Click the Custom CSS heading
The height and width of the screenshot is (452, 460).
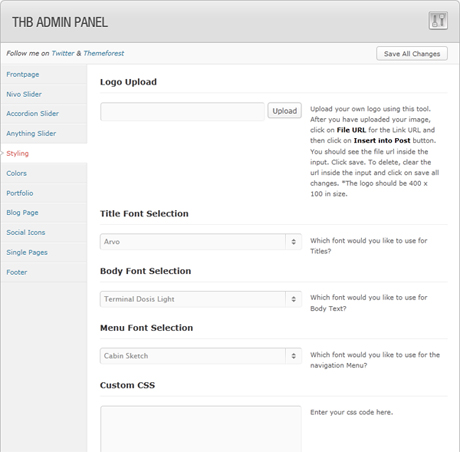point(127,385)
